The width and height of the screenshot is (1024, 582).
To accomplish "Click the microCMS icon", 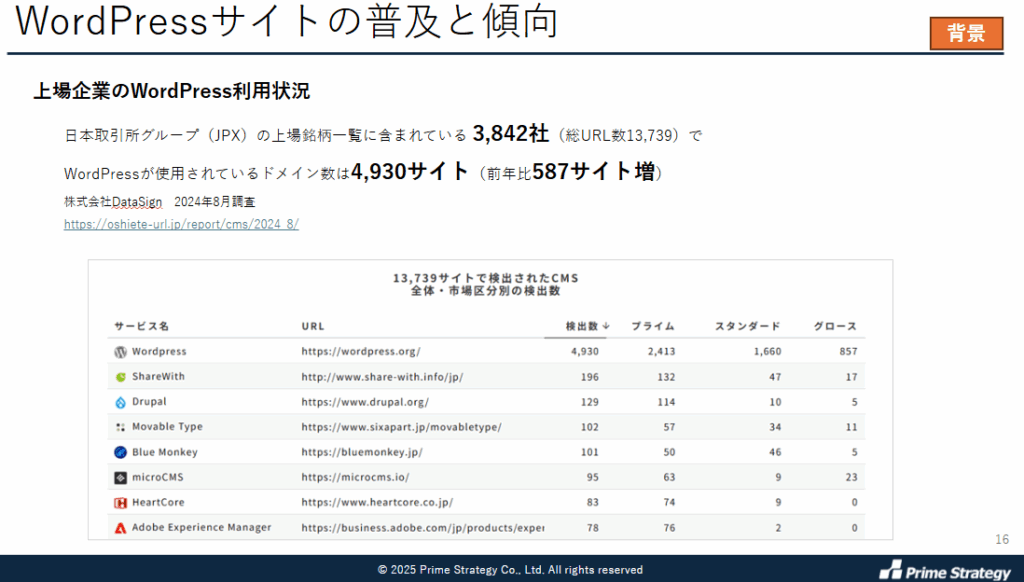I will point(120,477).
